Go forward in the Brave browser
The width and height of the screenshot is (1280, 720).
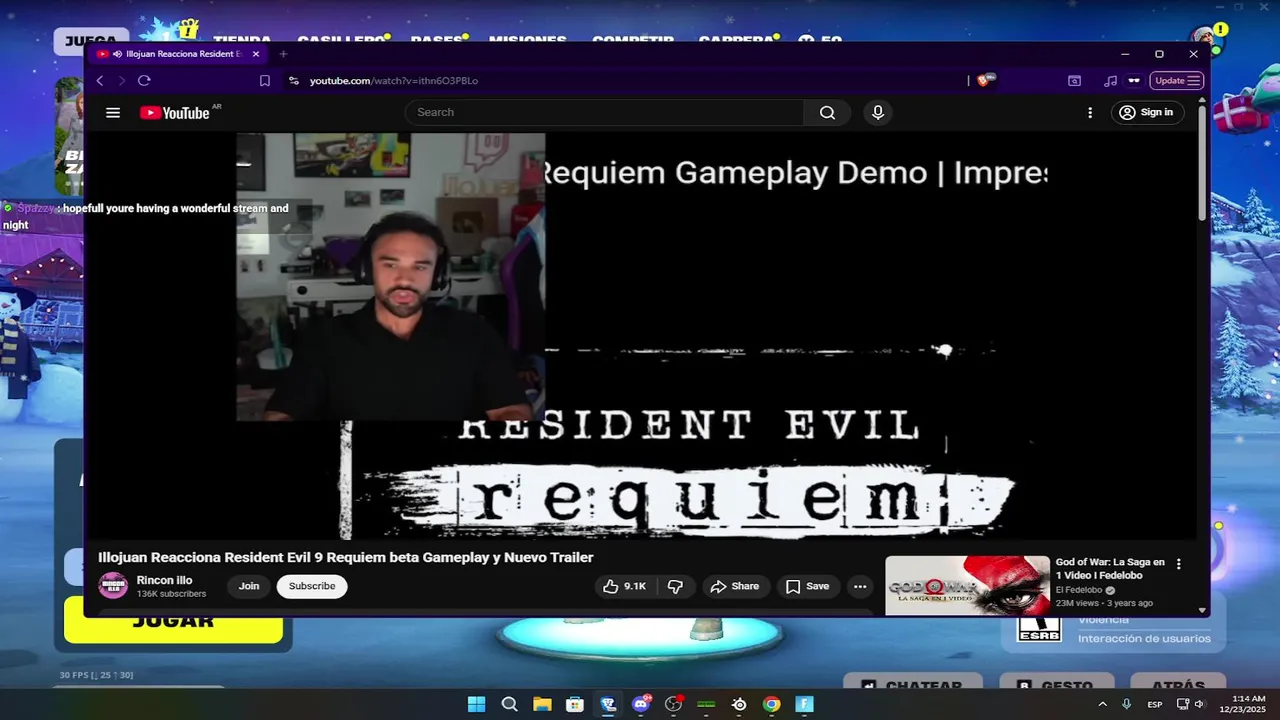[x=121, y=81]
